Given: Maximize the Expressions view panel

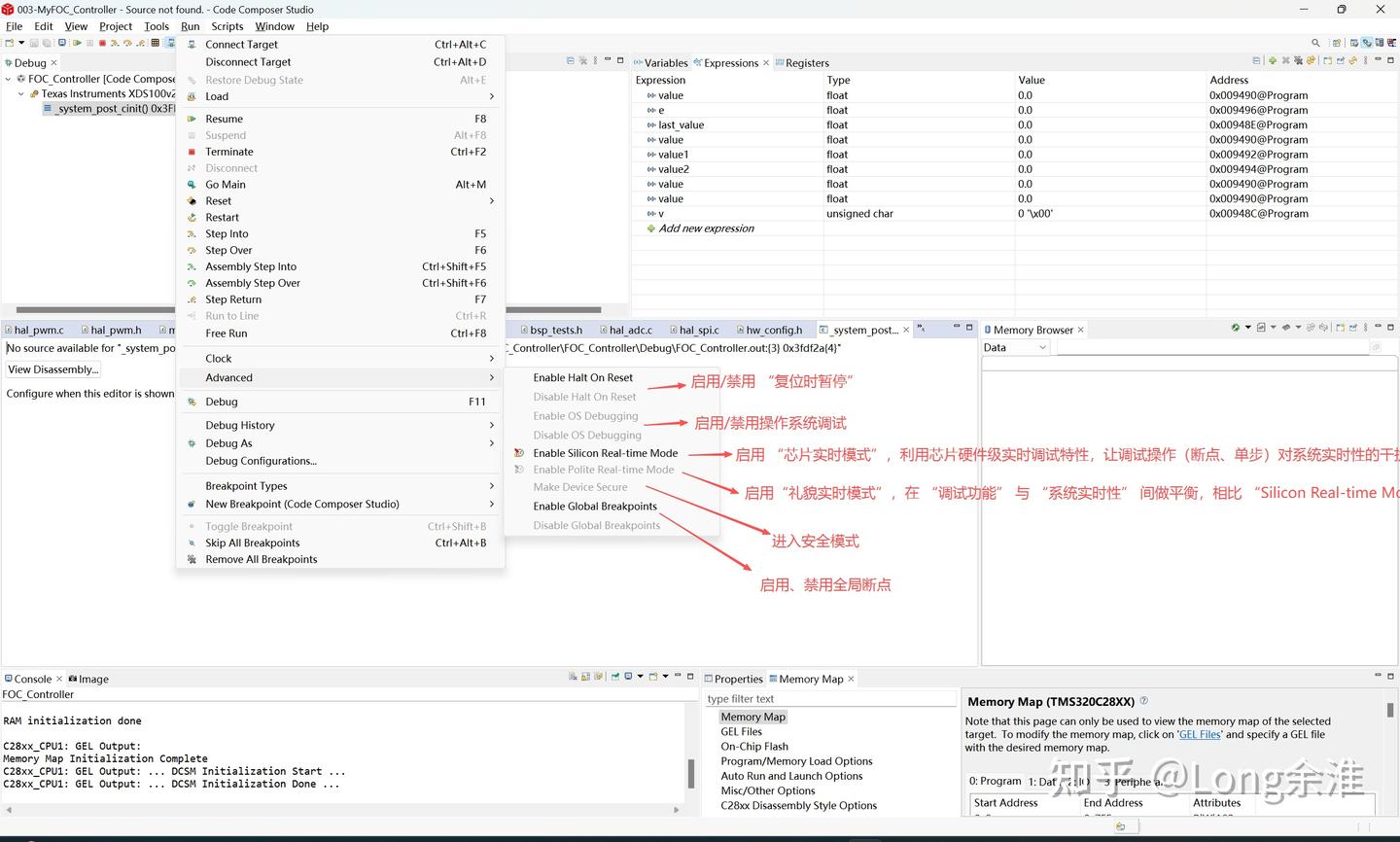Looking at the screenshot, I should coord(1391,61).
